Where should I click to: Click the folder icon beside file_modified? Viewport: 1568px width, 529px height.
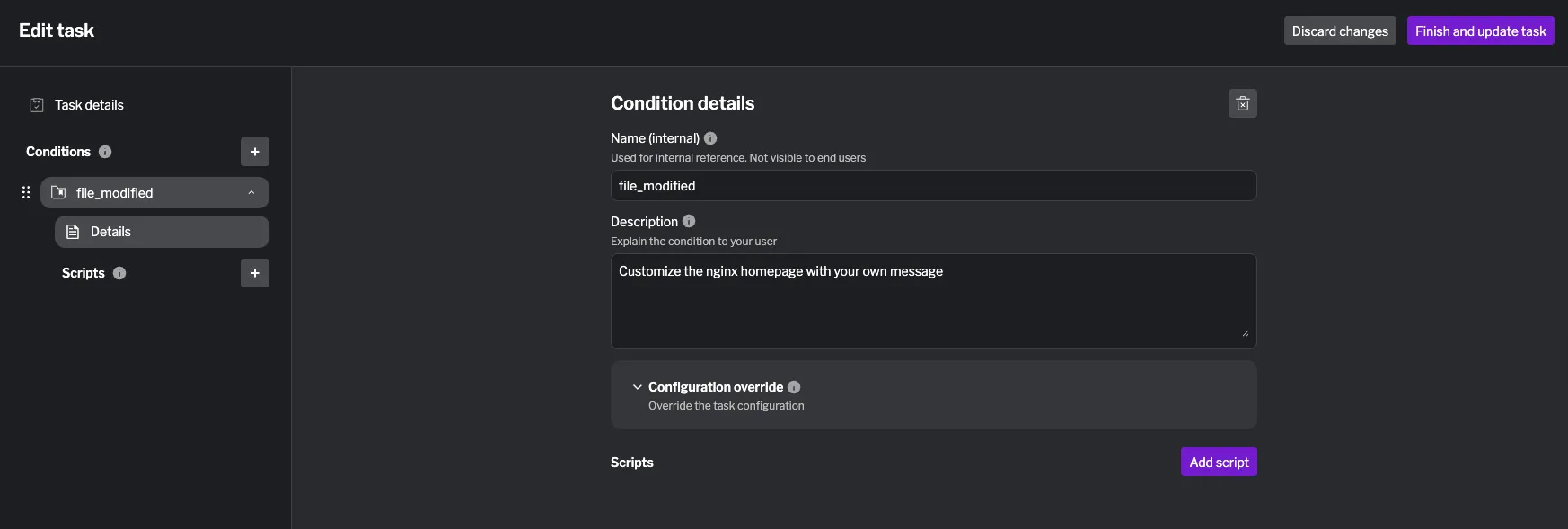57,192
